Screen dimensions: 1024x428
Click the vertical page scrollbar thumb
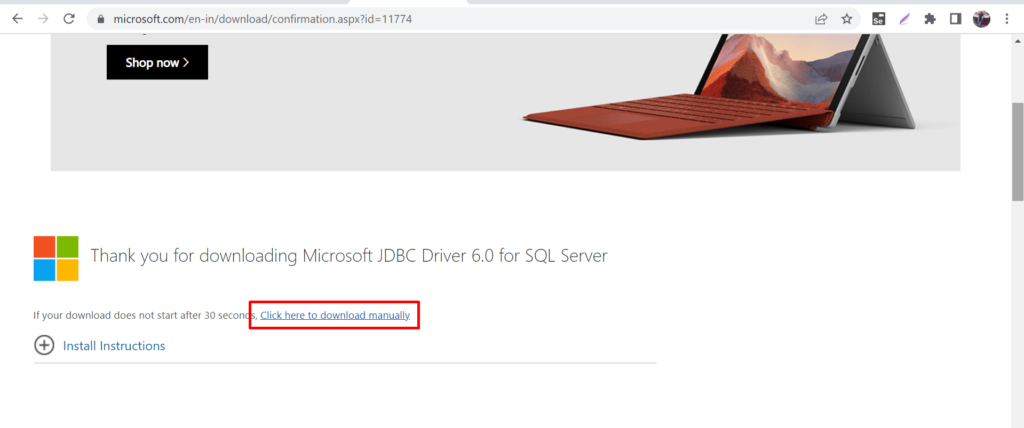click(x=1017, y=150)
